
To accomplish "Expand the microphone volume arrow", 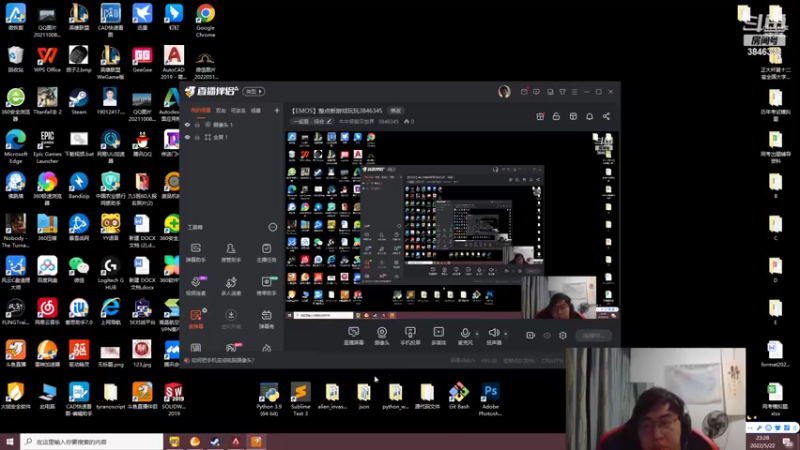I will pyautogui.click(x=477, y=334).
